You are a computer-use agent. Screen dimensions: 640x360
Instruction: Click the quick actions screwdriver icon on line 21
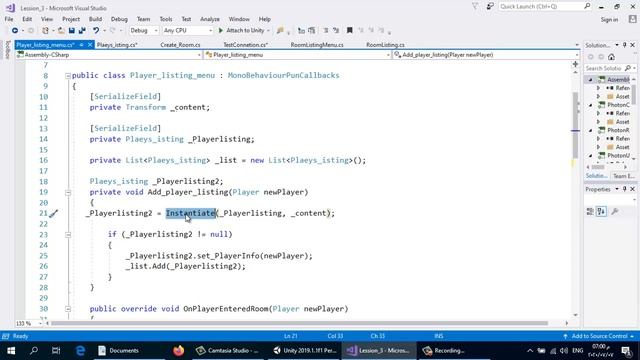point(53,213)
